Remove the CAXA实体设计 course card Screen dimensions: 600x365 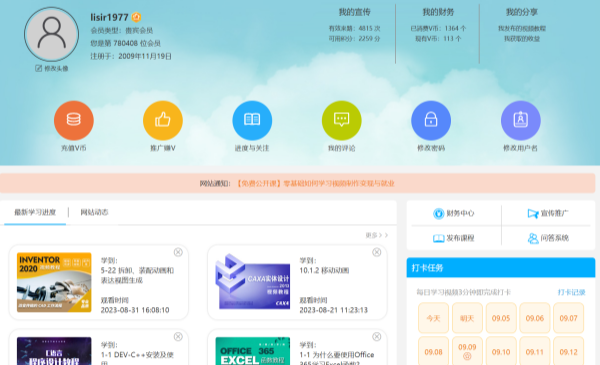coord(377,252)
